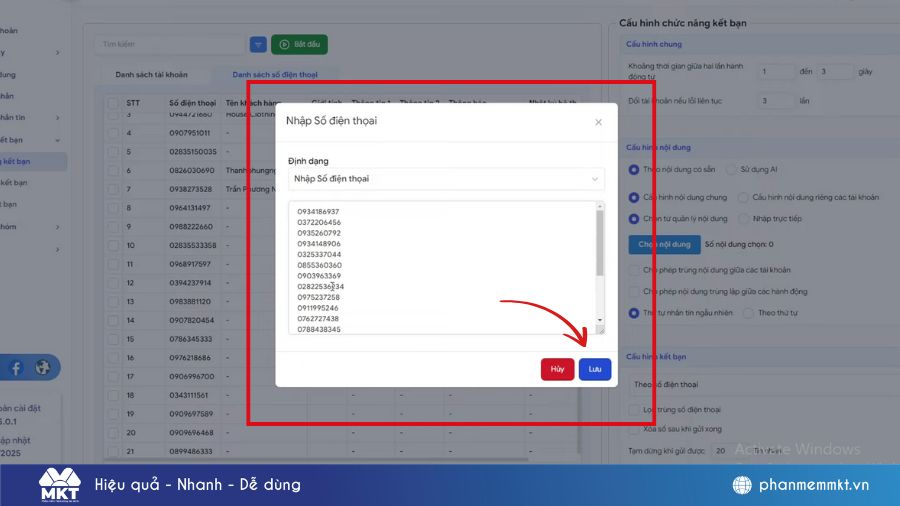Click the Facebook icon in the sidebar
900x506 pixels.
pyautogui.click(x=17, y=368)
